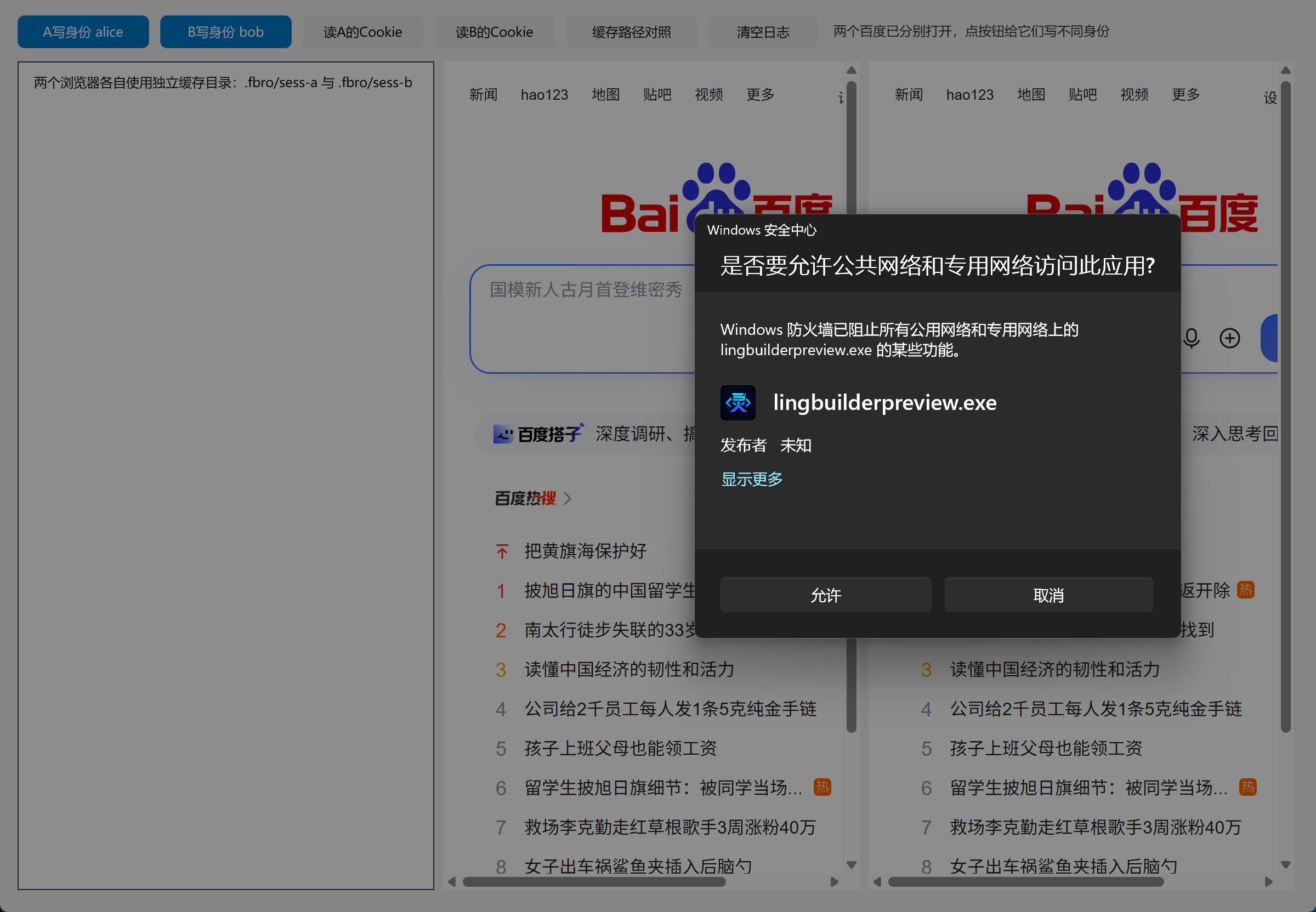Viewport: 1316px width, 912px height.
Task: Click scroll right arrow of right browser
Action: (x=1268, y=882)
